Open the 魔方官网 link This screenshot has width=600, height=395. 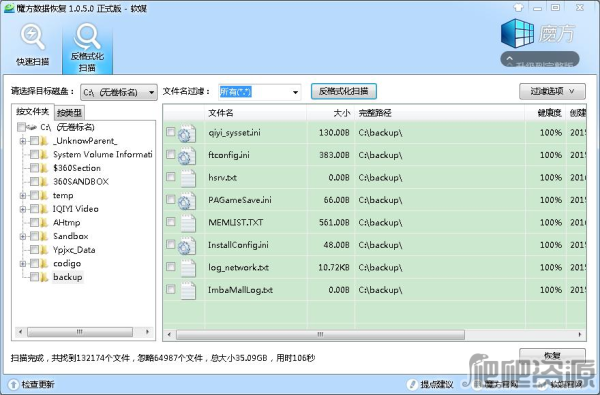tap(501, 384)
